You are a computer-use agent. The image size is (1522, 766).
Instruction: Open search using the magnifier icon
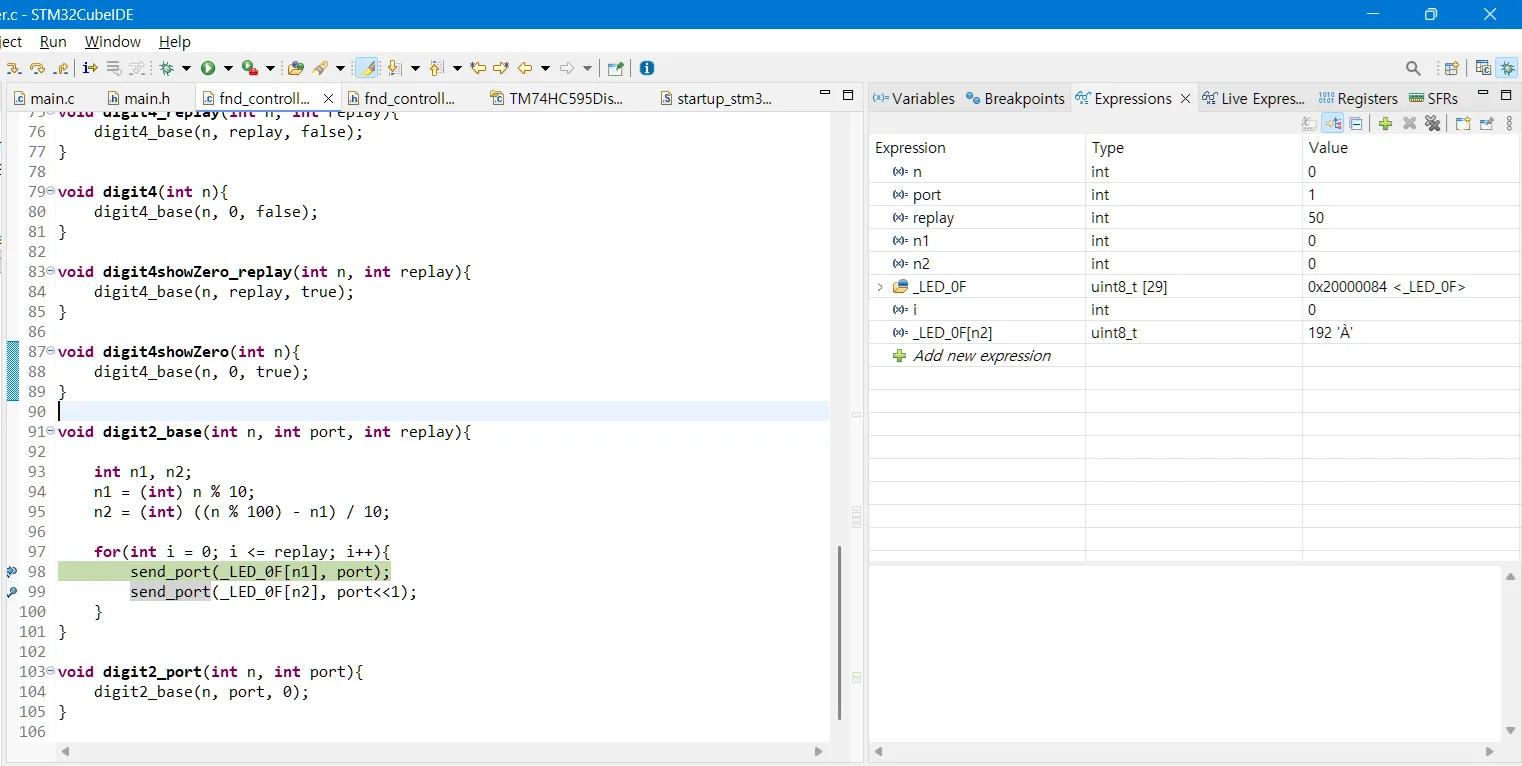click(1414, 68)
